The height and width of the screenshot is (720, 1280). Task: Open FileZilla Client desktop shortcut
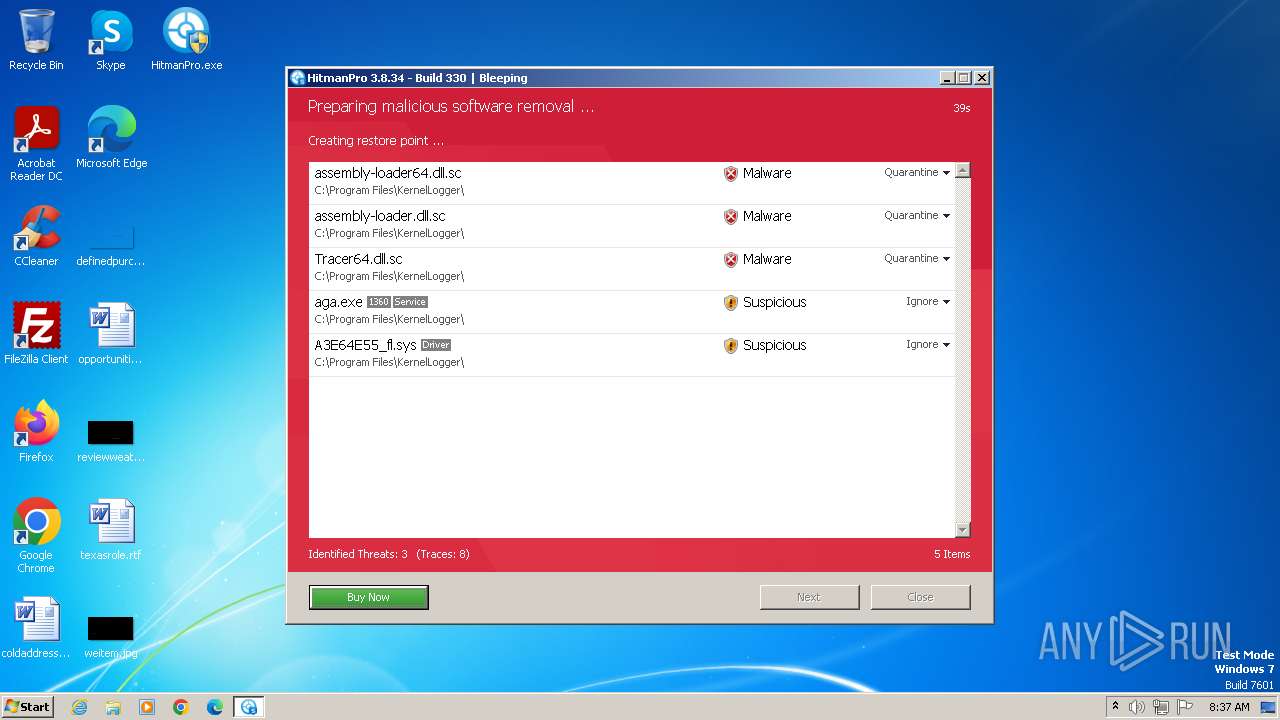[36, 333]
